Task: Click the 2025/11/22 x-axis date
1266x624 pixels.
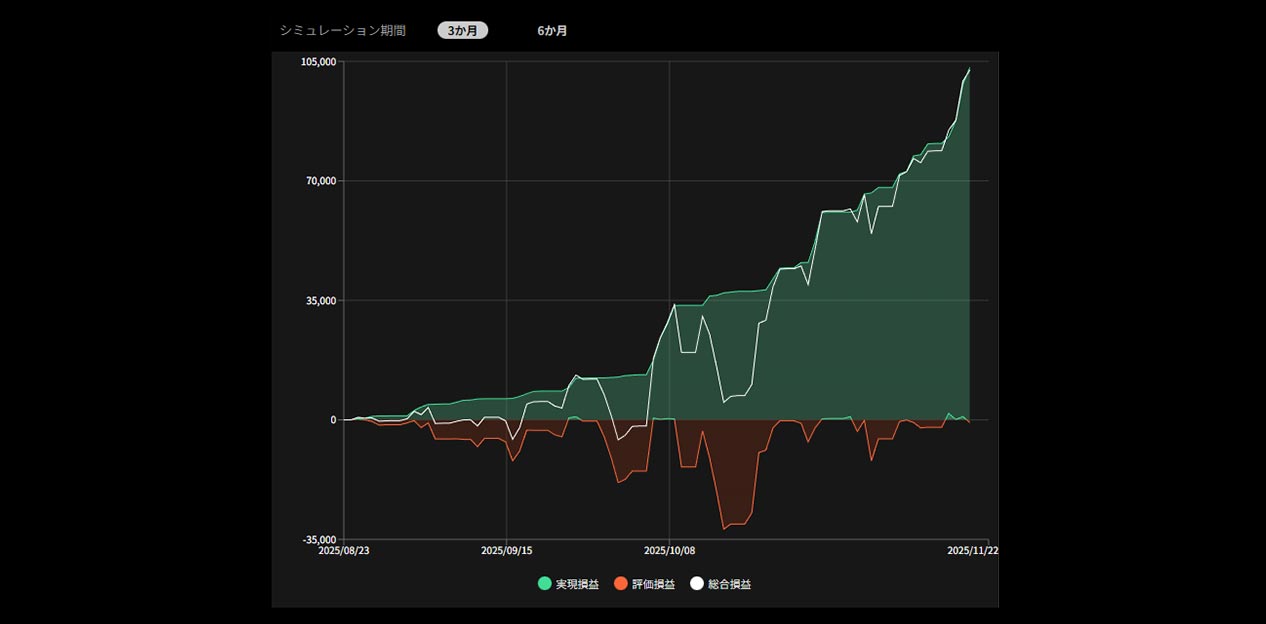Action: pos(973,550)
